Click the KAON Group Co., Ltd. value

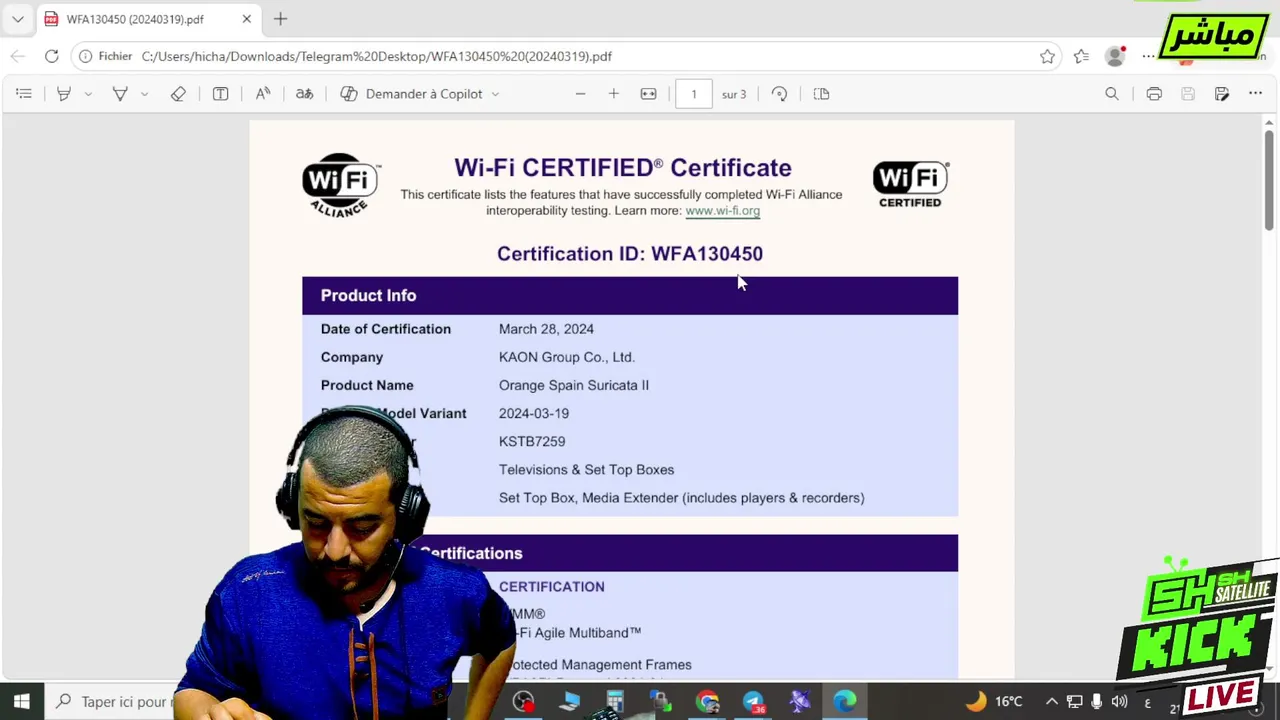pyautogui.click(x=567, y=357)
